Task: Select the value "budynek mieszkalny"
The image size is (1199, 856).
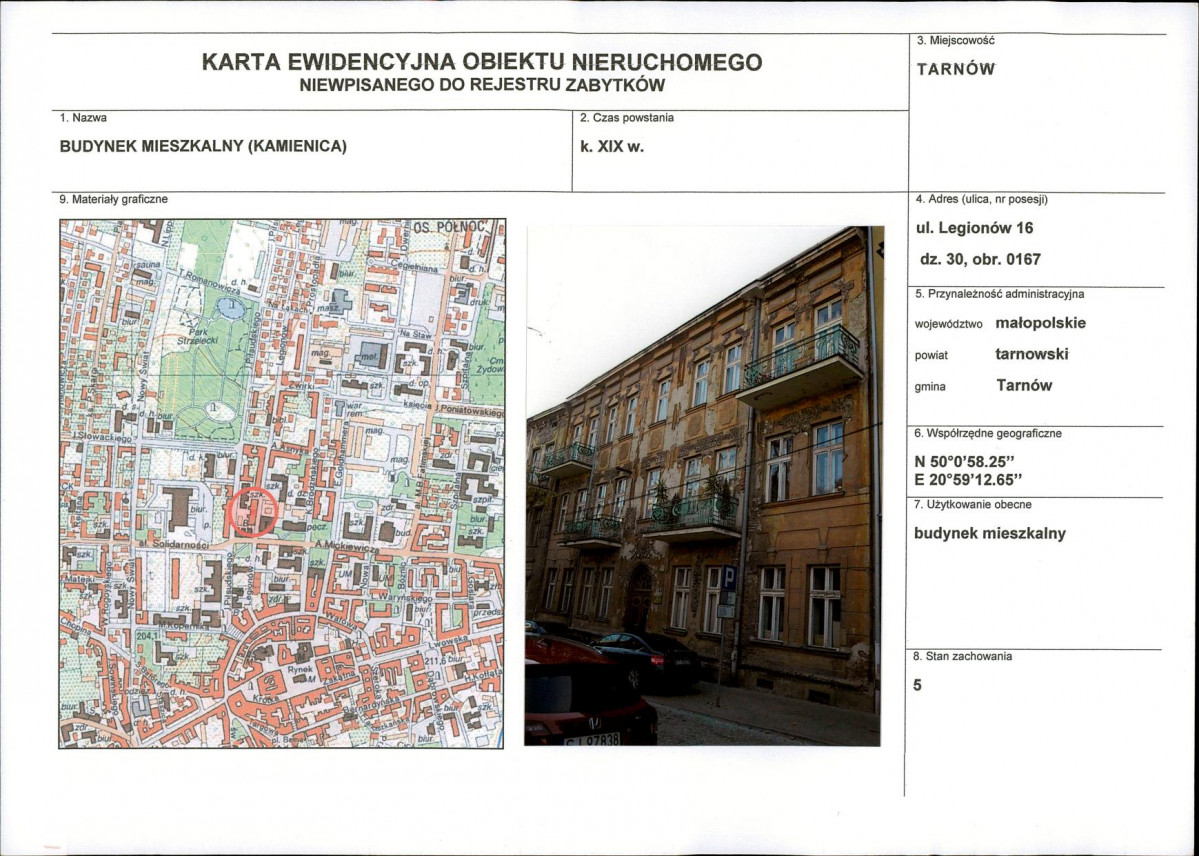Action: point(990,534)
